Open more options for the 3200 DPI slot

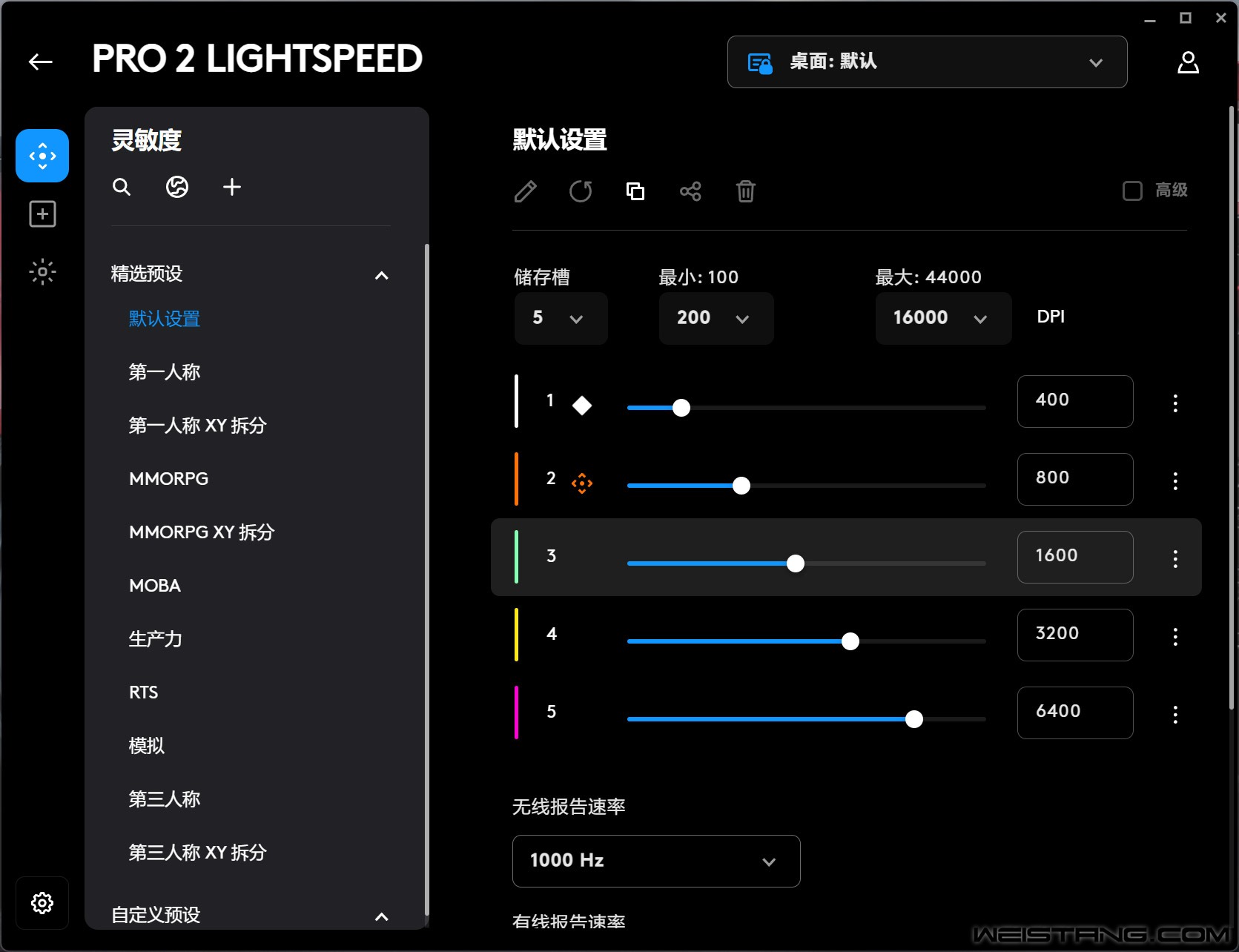click(1175, 637)
